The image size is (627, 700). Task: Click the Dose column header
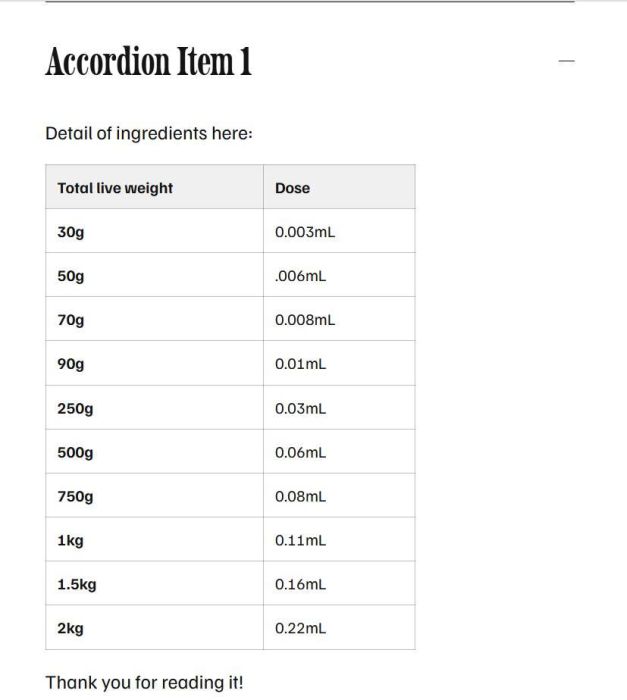pyautogui.click(x=292, y=188)
